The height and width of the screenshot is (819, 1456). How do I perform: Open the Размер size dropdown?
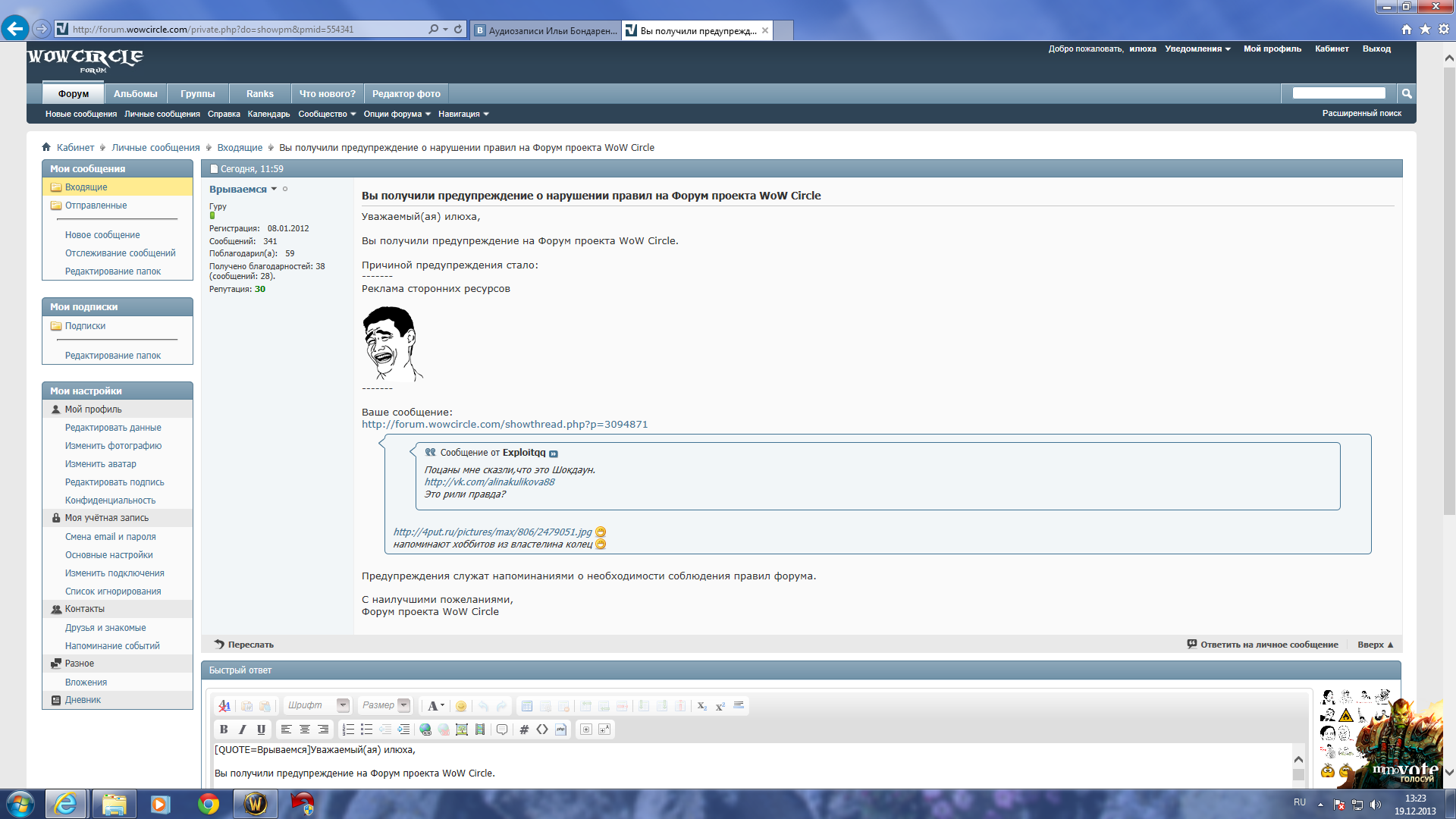pyautogui.click(x=403, y=705)
